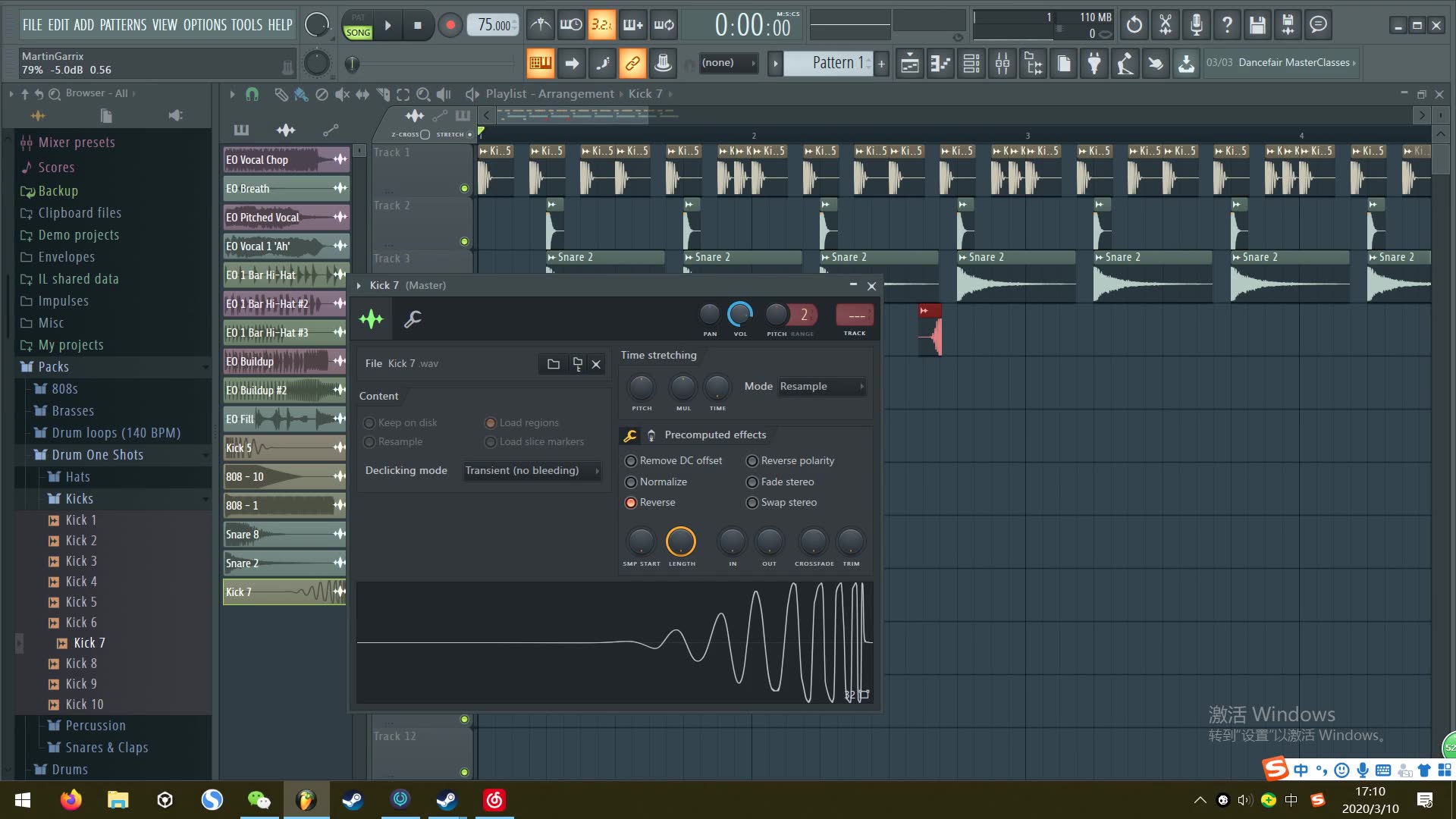Screen dimensions: 1456x819
Task: Toggle Load regions option
Action: (522, 423)
